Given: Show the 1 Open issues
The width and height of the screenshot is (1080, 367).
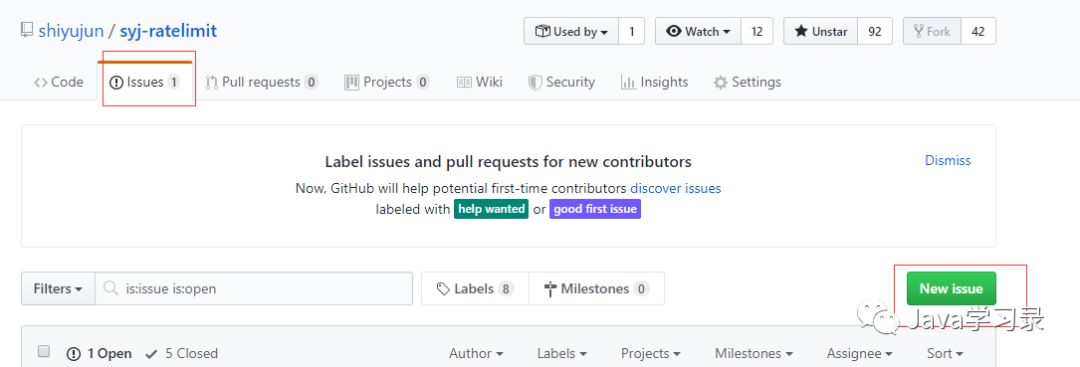Looking at the screenshot, I should coord(98,353).
